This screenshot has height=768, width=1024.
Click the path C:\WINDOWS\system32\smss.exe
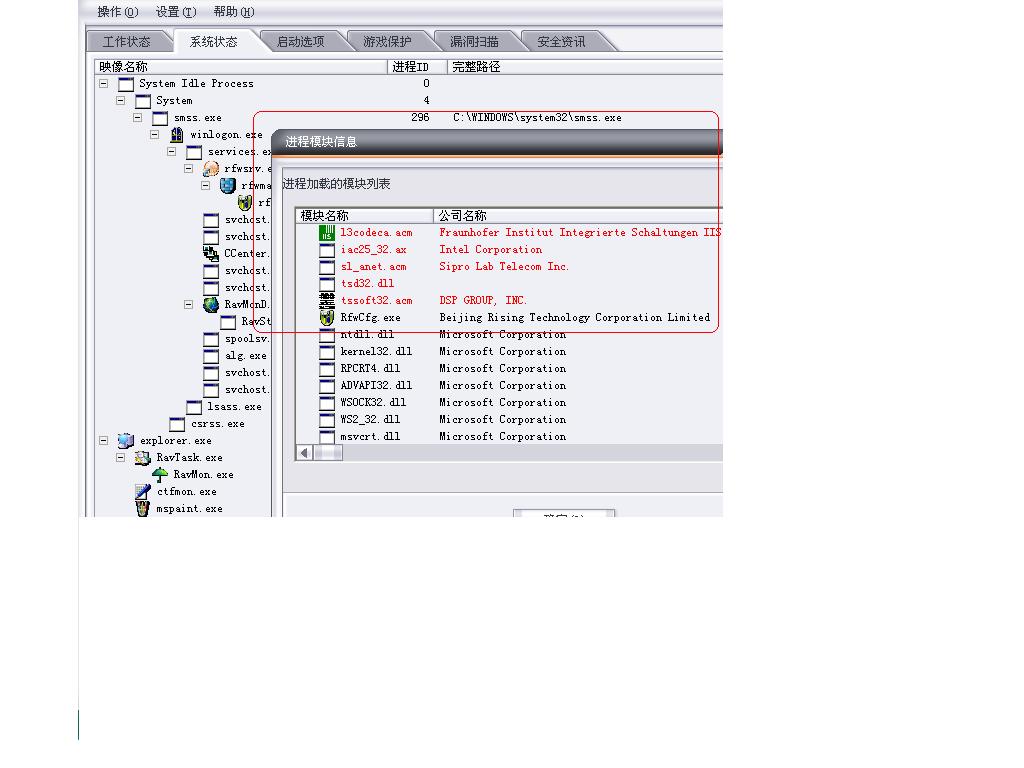(537, 118)
